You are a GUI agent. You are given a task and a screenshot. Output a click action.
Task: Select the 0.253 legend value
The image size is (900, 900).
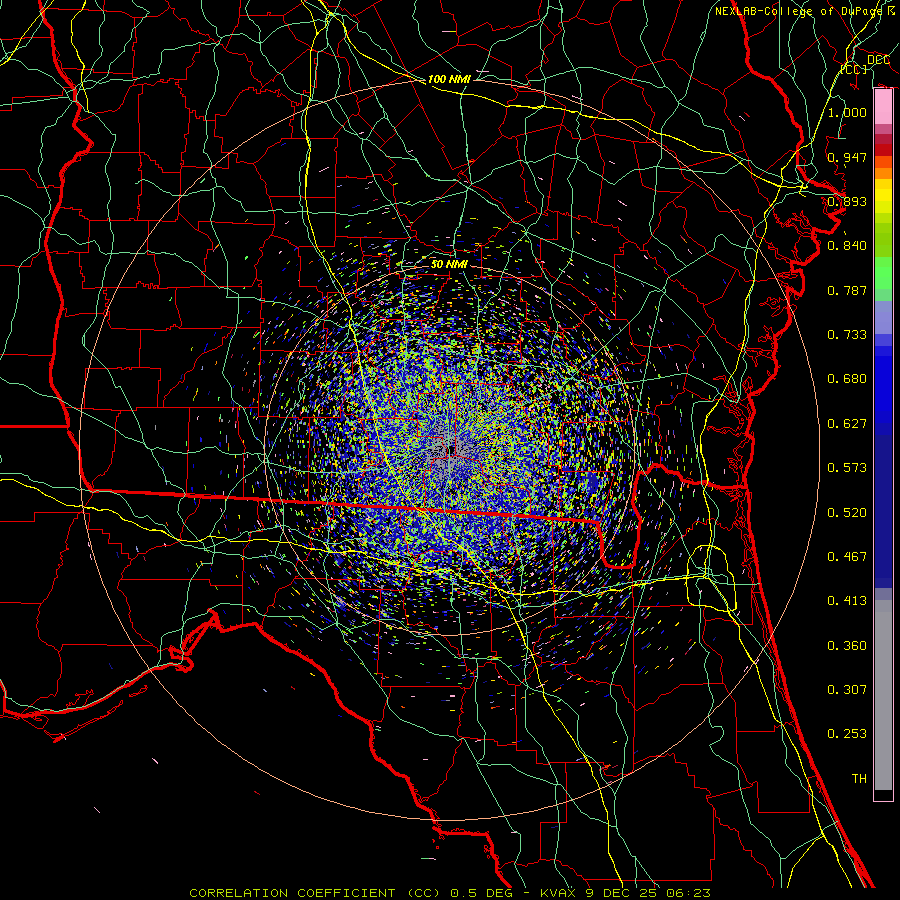pos(847,734)
